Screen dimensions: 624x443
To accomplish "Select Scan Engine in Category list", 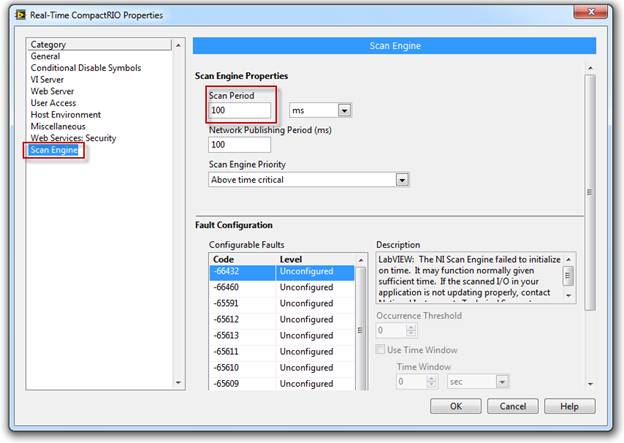I will (55, 150).
